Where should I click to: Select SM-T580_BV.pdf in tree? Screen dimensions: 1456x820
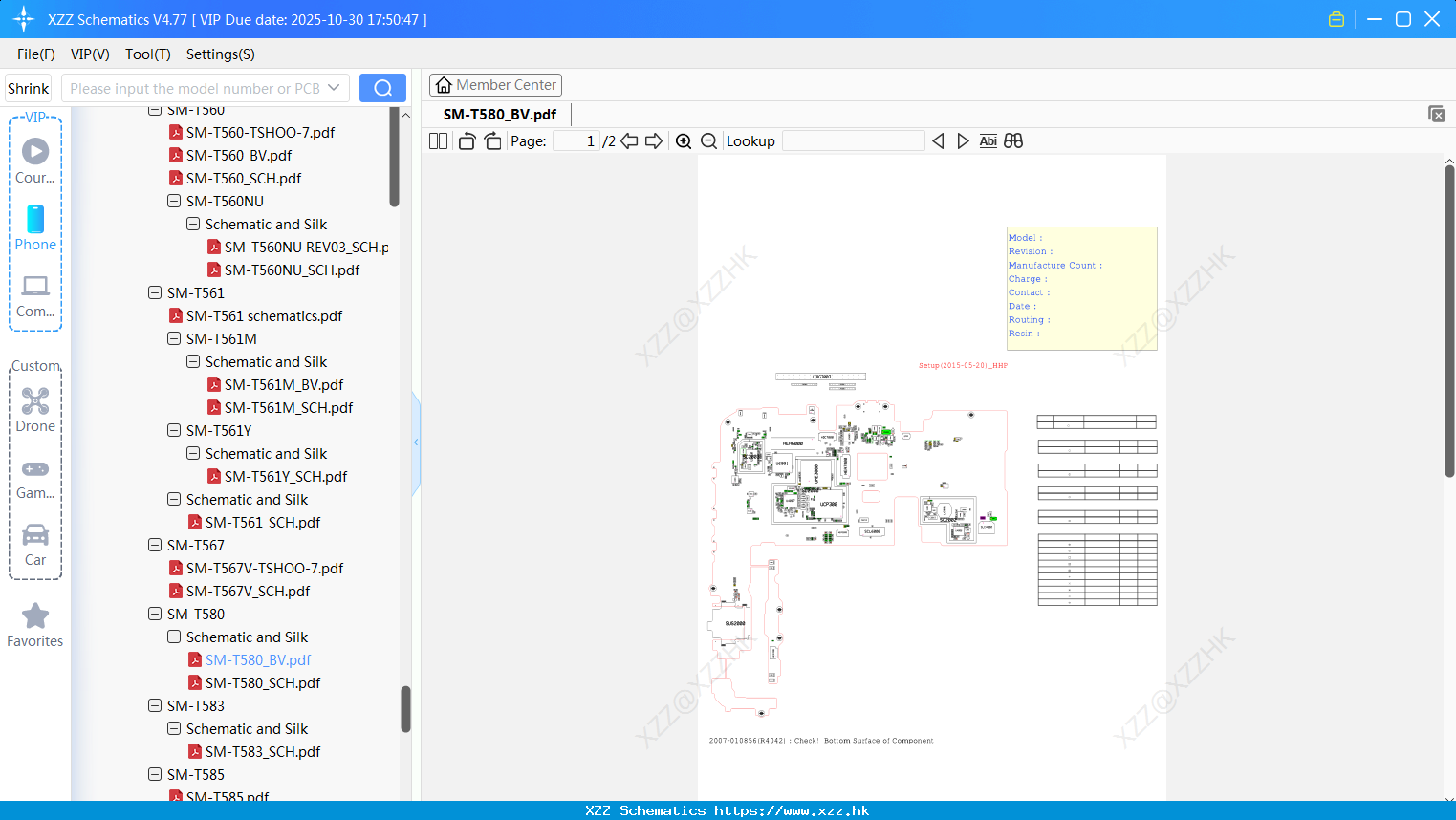coord(258,659)
